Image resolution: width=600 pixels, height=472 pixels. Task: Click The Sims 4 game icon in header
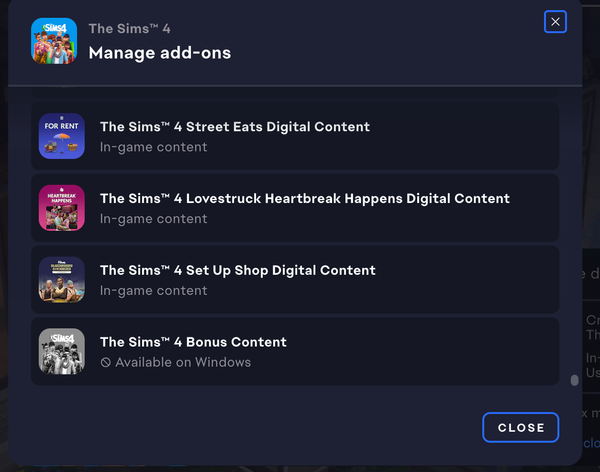(54, 41)
